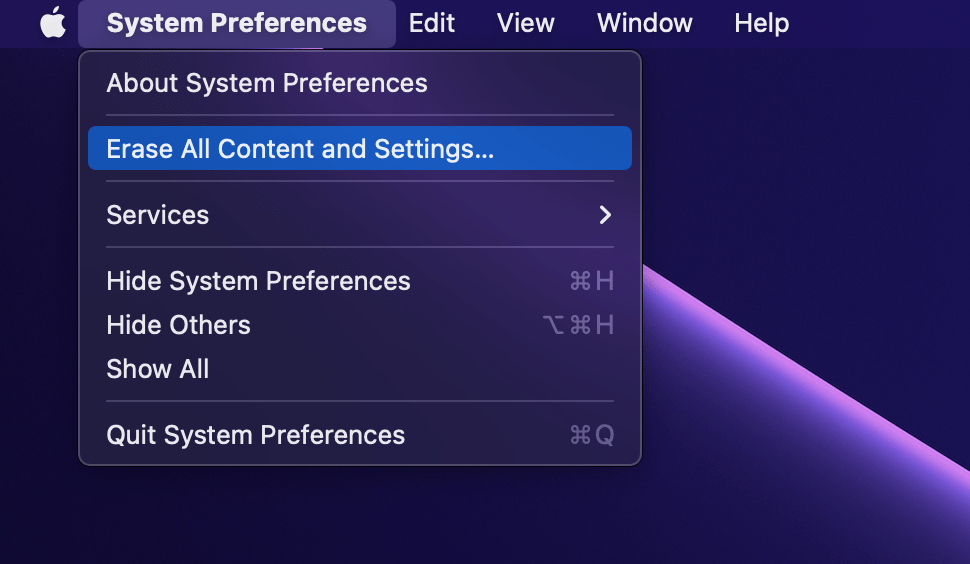The height and width of the screenshot is (564, 970).
Task: Select Quit System Preferences
Action: [x=359, y=435]
